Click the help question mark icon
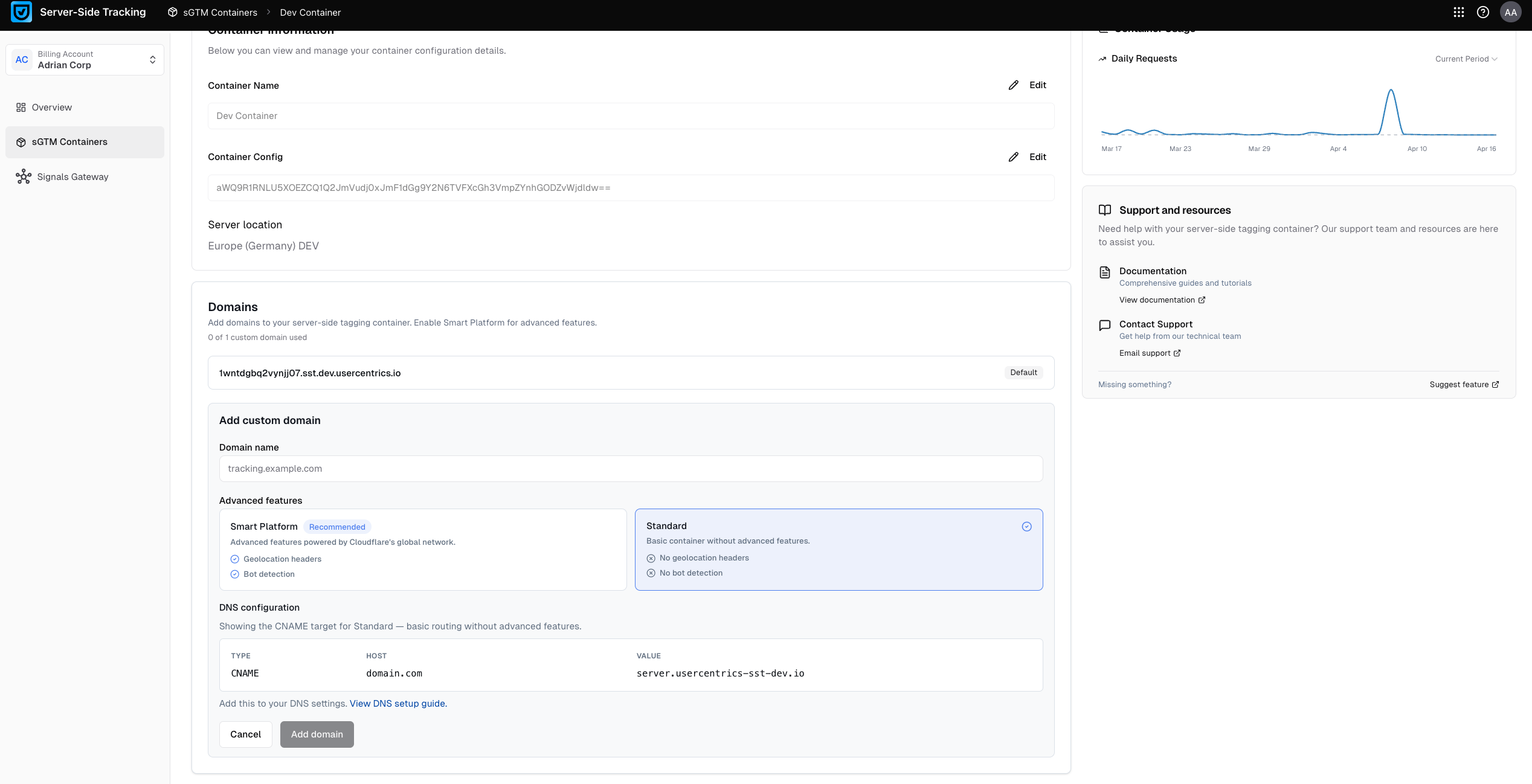This screenshot has width=1532, height=784. (x=1482, y=12)
